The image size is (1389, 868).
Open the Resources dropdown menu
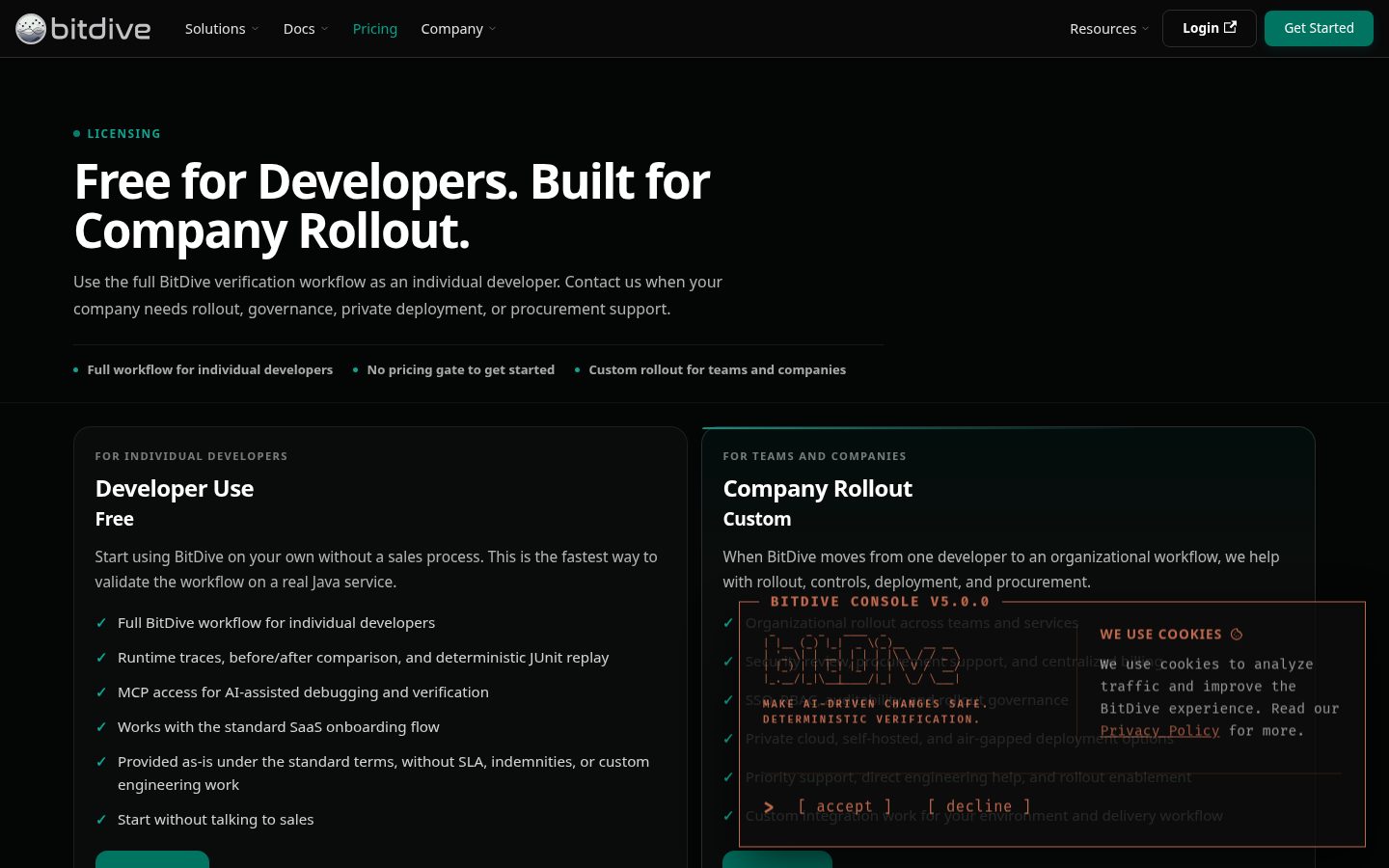(x=1109, y=29)
